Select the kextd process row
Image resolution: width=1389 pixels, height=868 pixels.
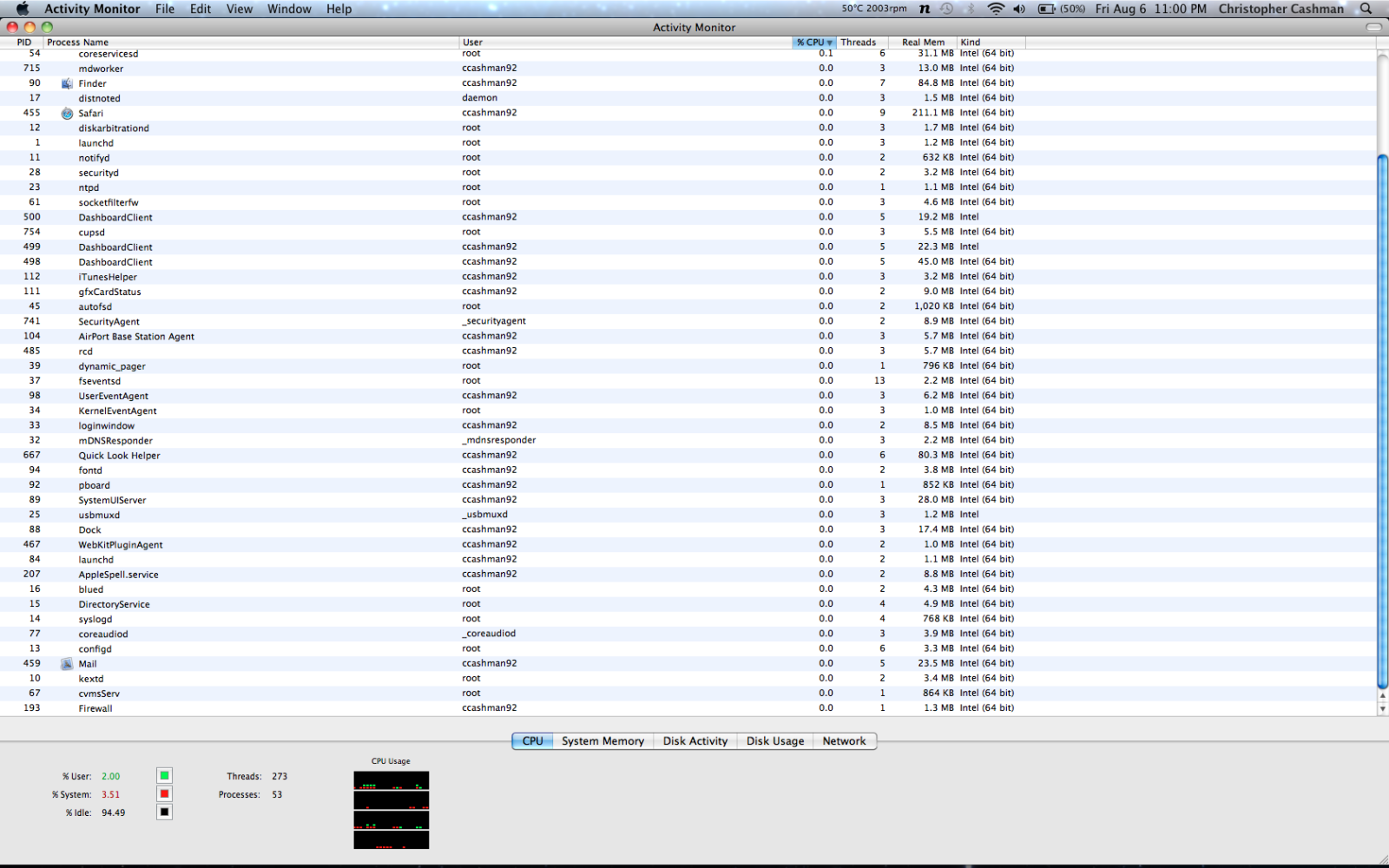[688, 679]
